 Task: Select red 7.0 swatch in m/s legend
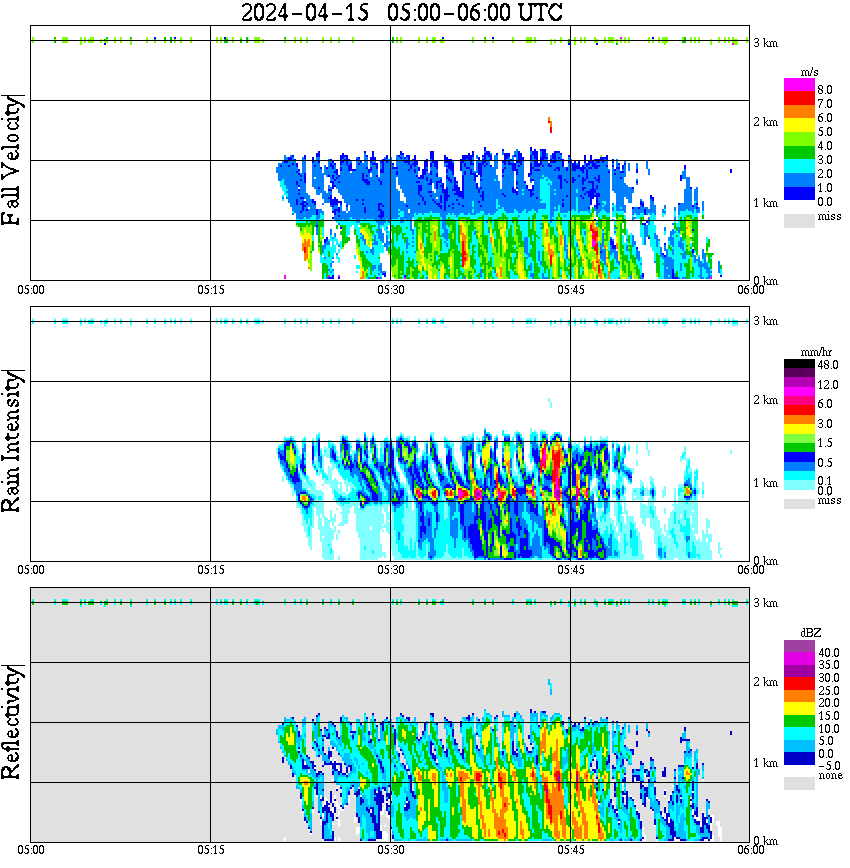click(x=799, y=98)
